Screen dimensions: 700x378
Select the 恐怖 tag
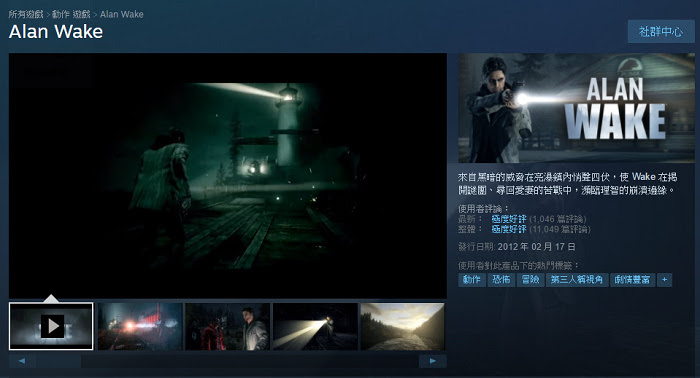[501, 280]
